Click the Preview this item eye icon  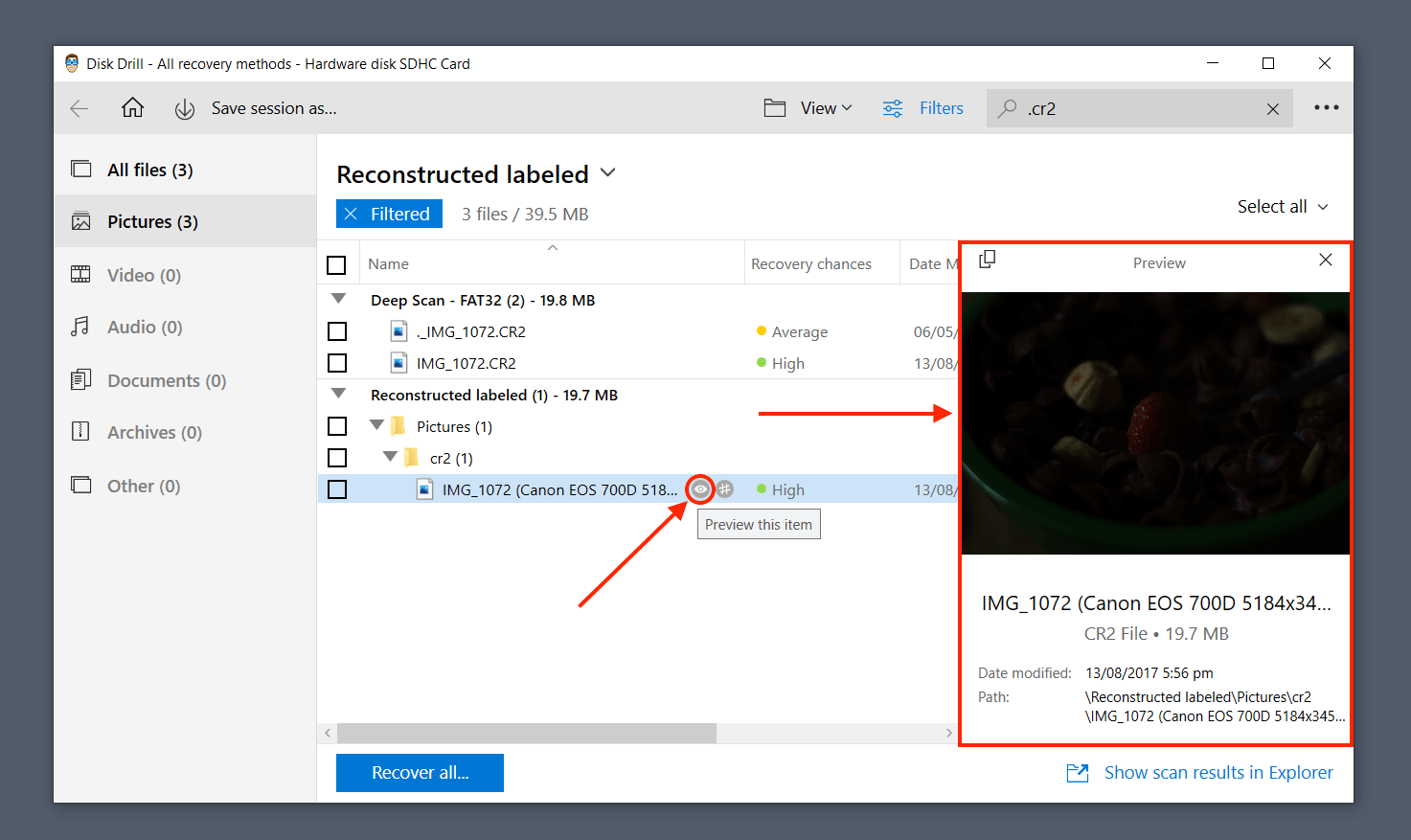pos(700,489)
